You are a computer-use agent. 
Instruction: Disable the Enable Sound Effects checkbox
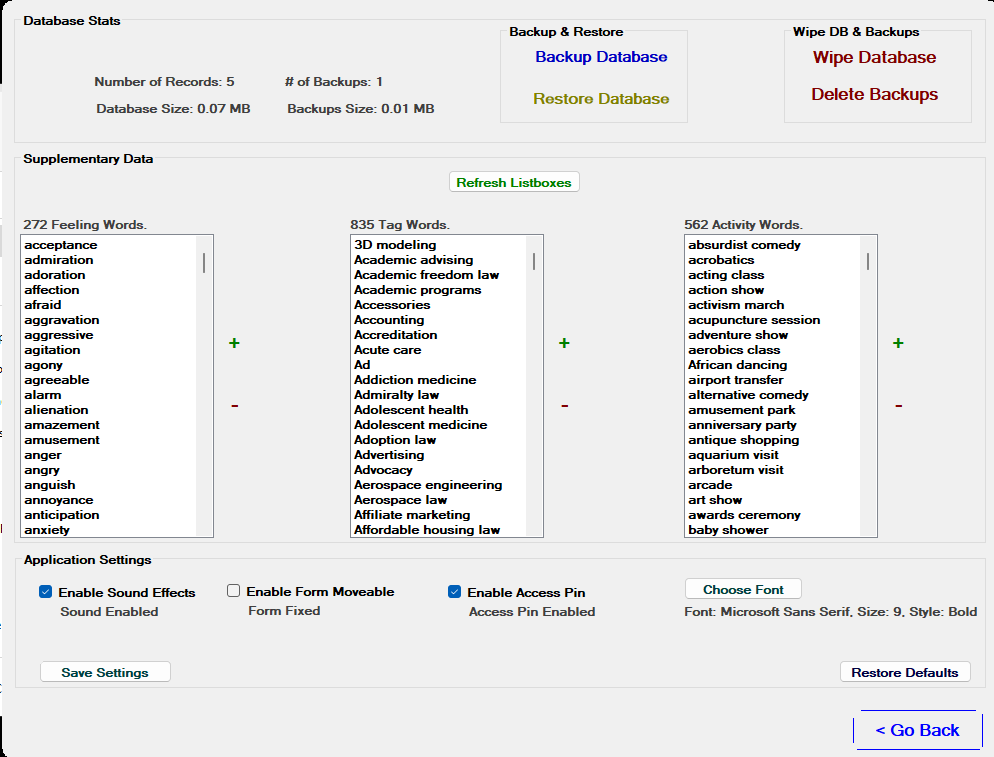pyautogui.click(x=45, y=592)
